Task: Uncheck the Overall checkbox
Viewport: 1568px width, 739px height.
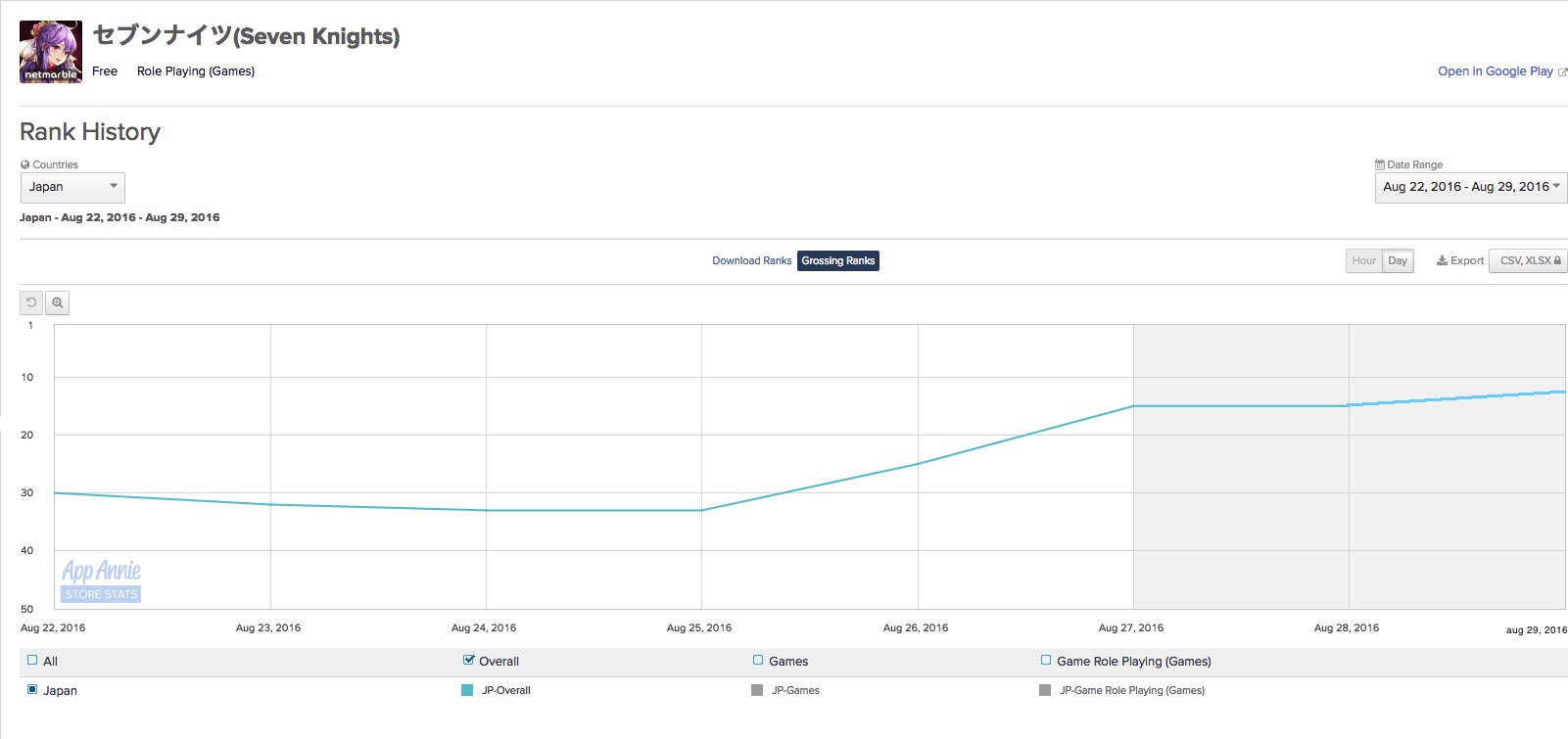Action: tap(468, 661)
